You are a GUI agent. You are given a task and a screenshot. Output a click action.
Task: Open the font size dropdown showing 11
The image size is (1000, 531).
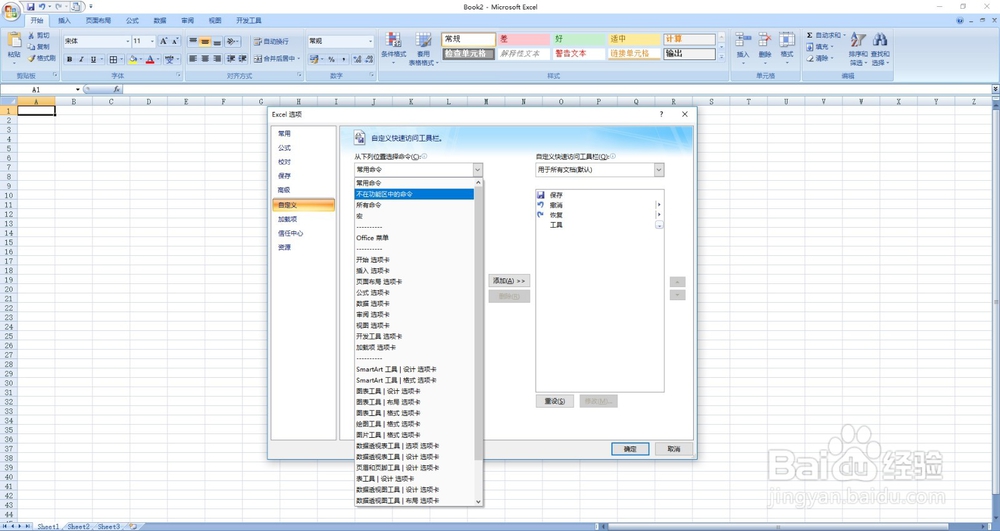(152, 41)
